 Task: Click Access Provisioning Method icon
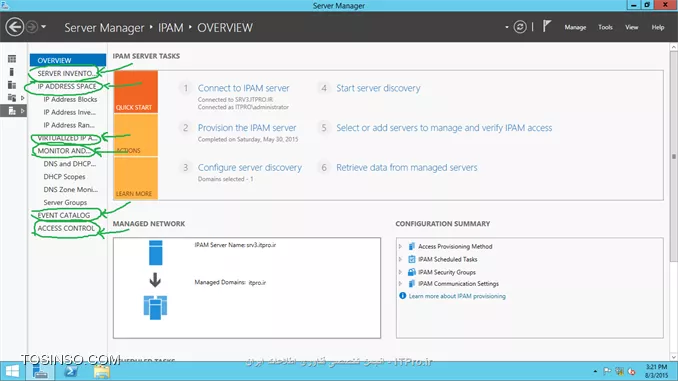click(x=412, y=247)
